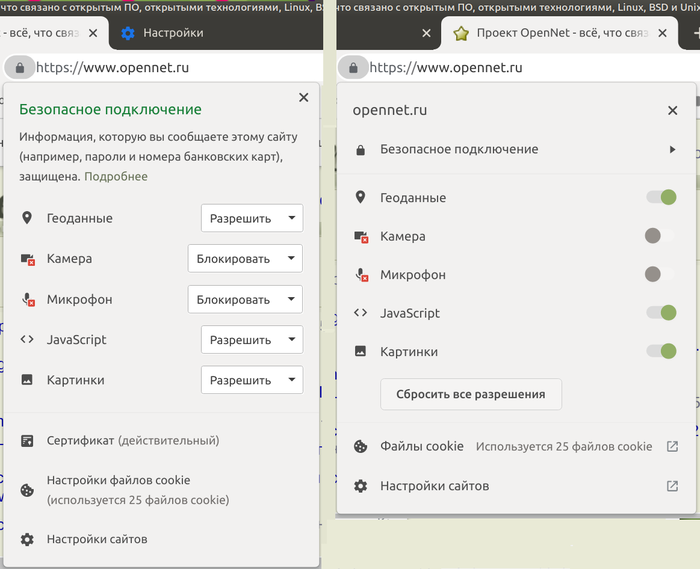Click the certificate icon
This screenshot has height=569, width=700.
coord(27,440)
